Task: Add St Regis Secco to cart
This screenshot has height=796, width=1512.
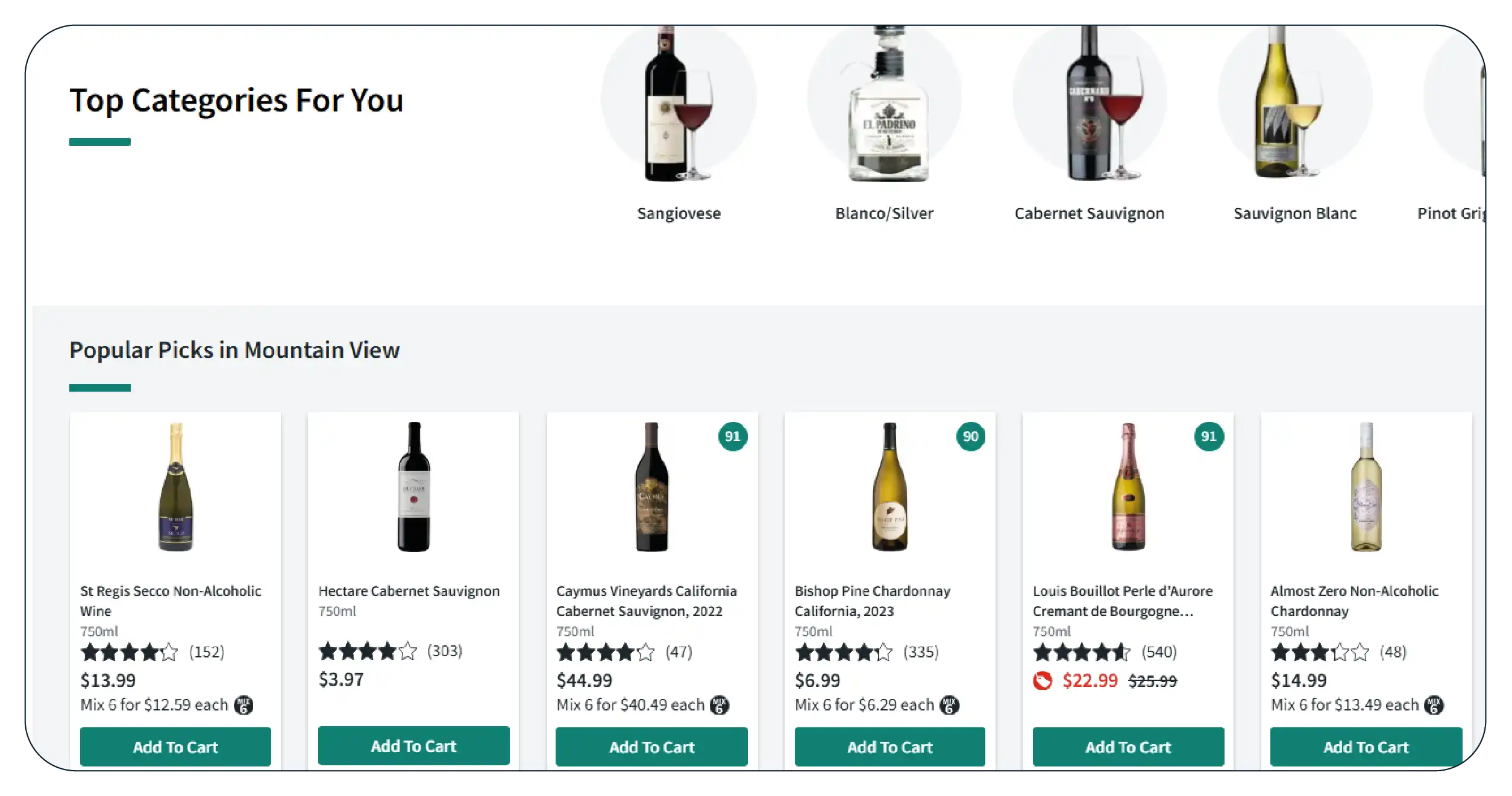Action: (x=175, y=747)
